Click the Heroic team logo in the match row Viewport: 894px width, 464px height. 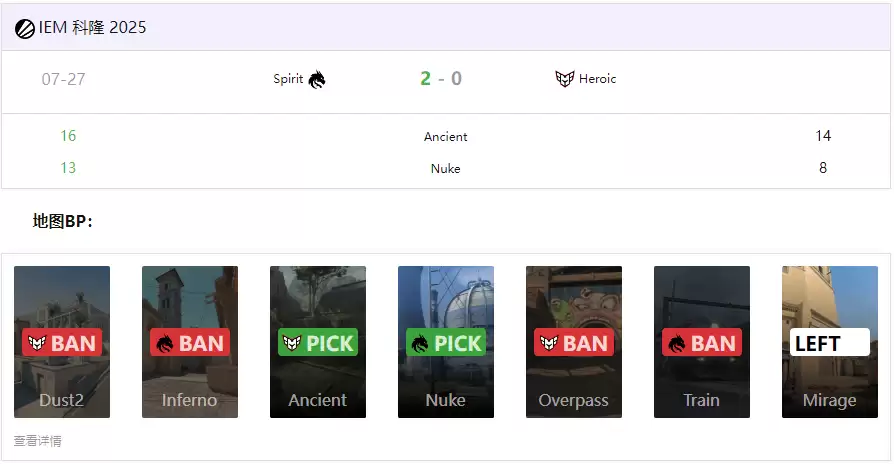565,79
